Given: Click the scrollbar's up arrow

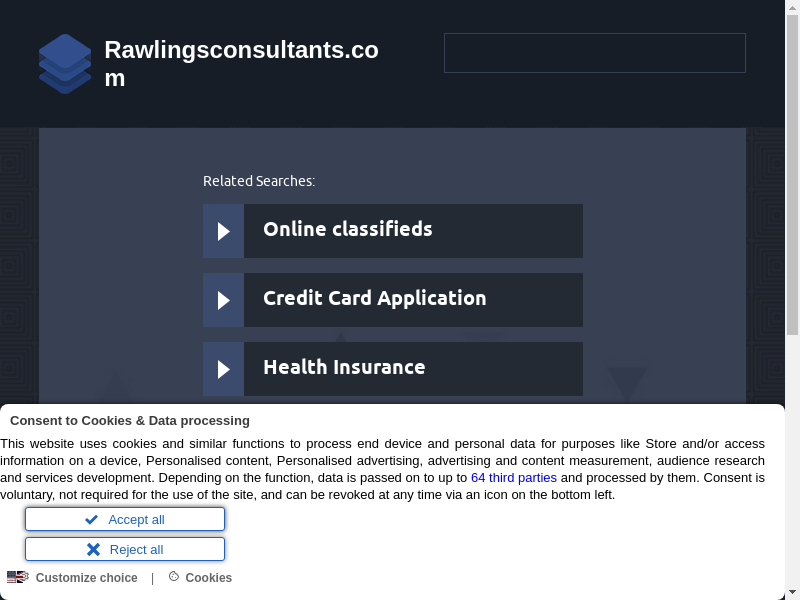Looking at the screenshot, I should click(x=792, y=8).
